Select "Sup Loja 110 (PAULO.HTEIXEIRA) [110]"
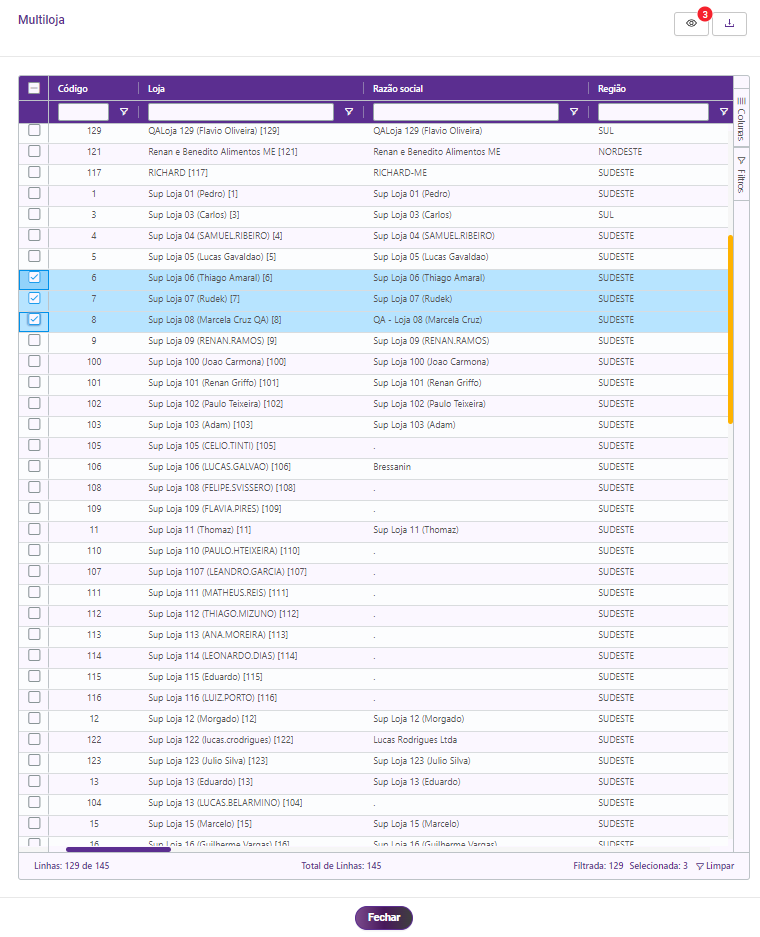Screen dimensions: 760x937 [x=224, y=550]
